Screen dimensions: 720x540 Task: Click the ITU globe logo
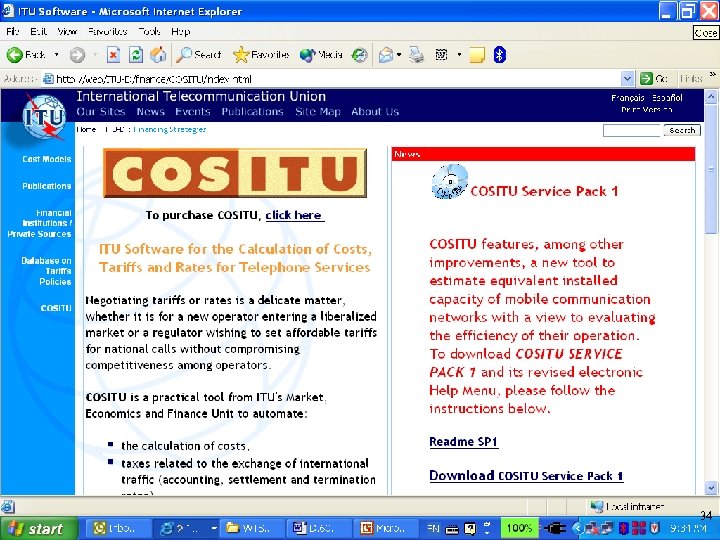click(44, 117)
